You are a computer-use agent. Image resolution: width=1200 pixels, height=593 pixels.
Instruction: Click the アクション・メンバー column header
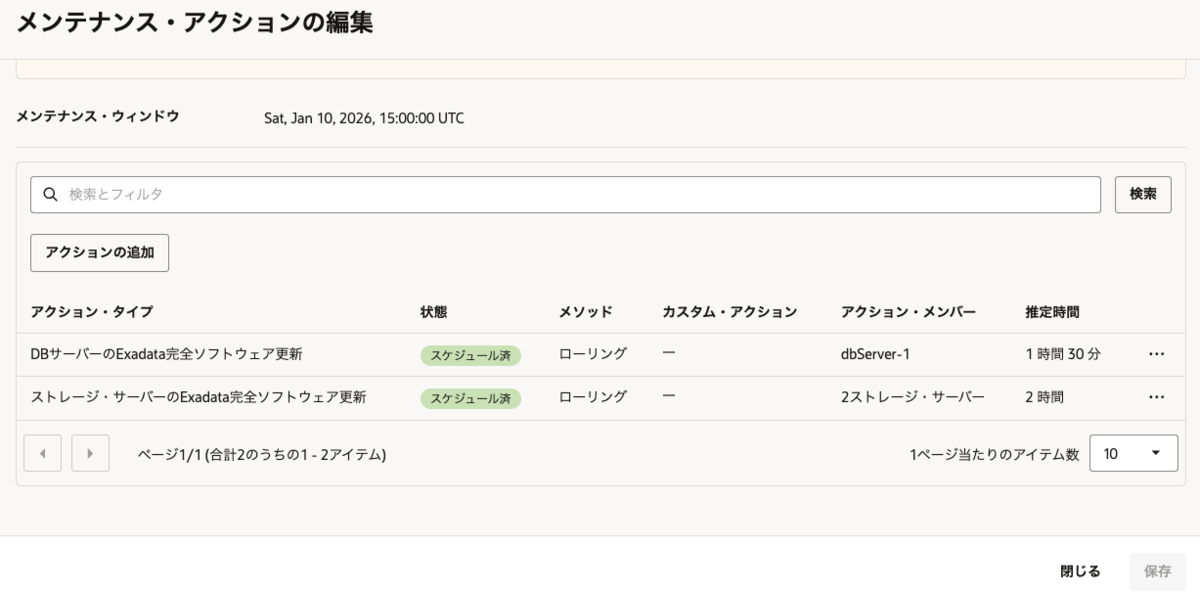(x=908, y=312)
